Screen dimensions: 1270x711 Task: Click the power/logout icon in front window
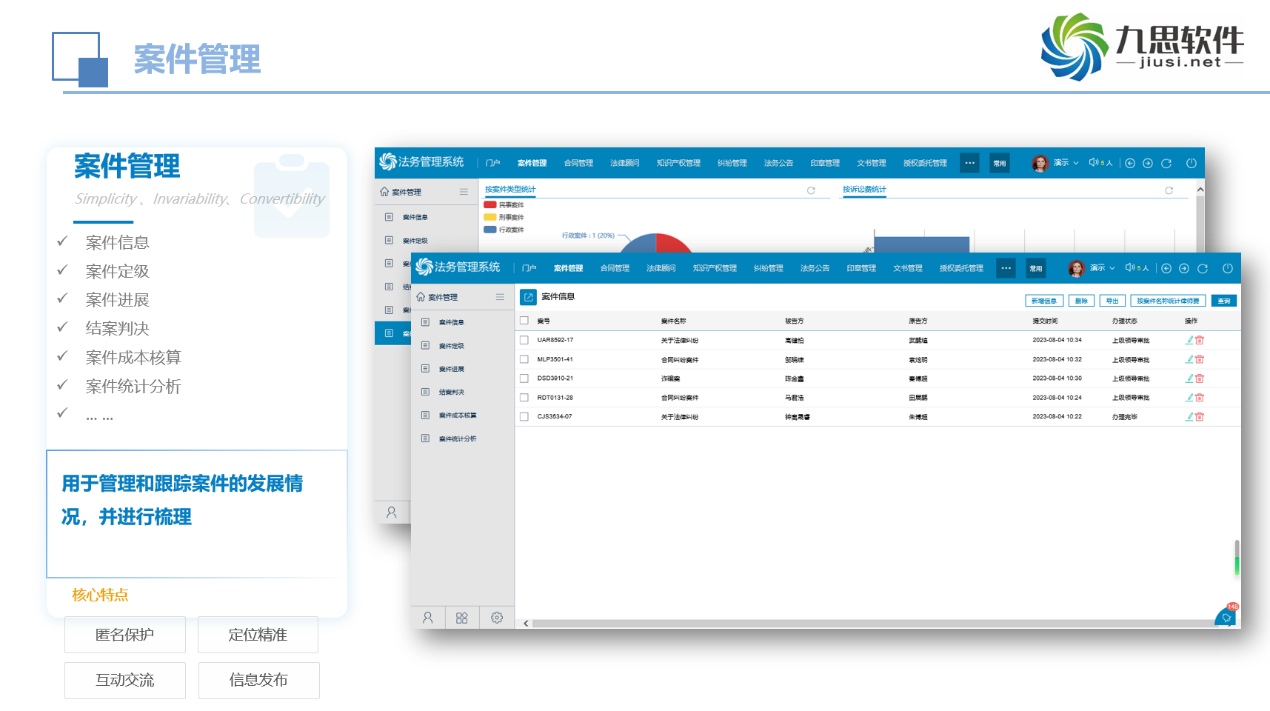(1227, 268)
